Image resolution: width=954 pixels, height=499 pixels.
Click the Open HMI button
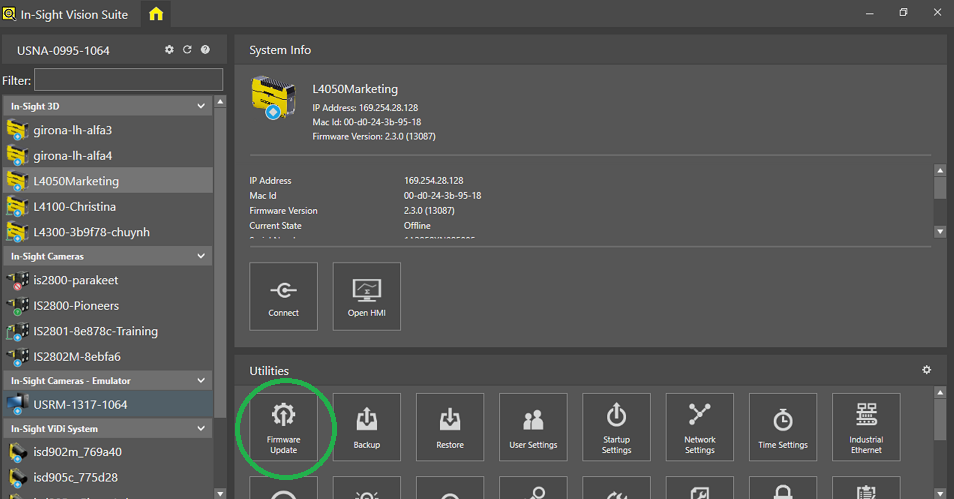coord(367,296)
